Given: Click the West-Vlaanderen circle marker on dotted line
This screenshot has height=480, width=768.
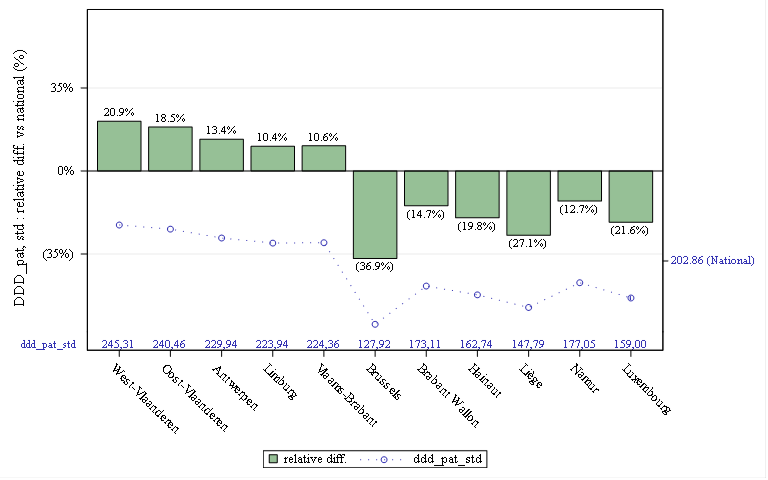Looking at the screenshot, I should (120, 225).
